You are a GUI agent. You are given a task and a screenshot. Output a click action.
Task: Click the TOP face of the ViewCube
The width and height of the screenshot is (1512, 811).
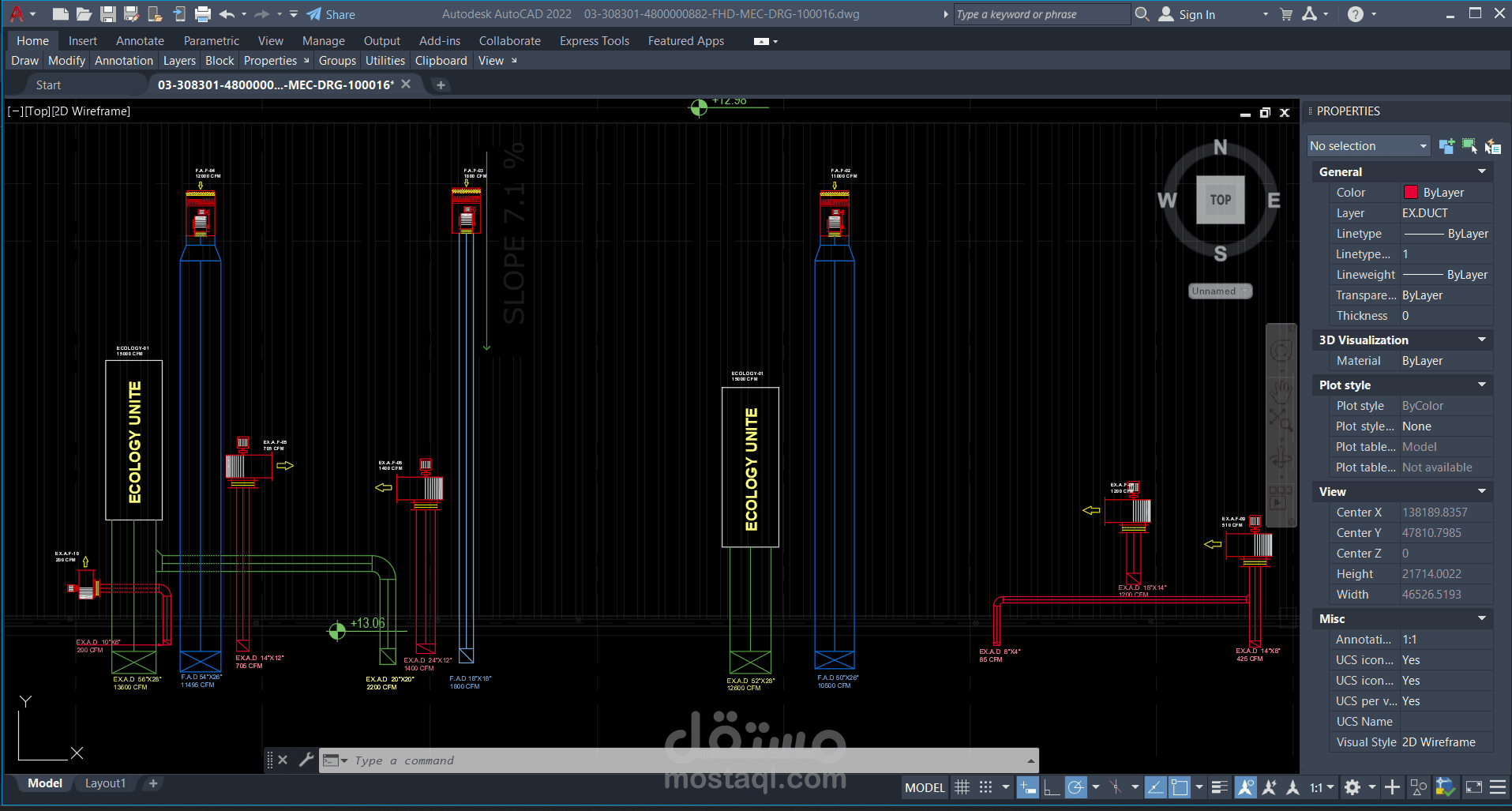coord(1221,200)
